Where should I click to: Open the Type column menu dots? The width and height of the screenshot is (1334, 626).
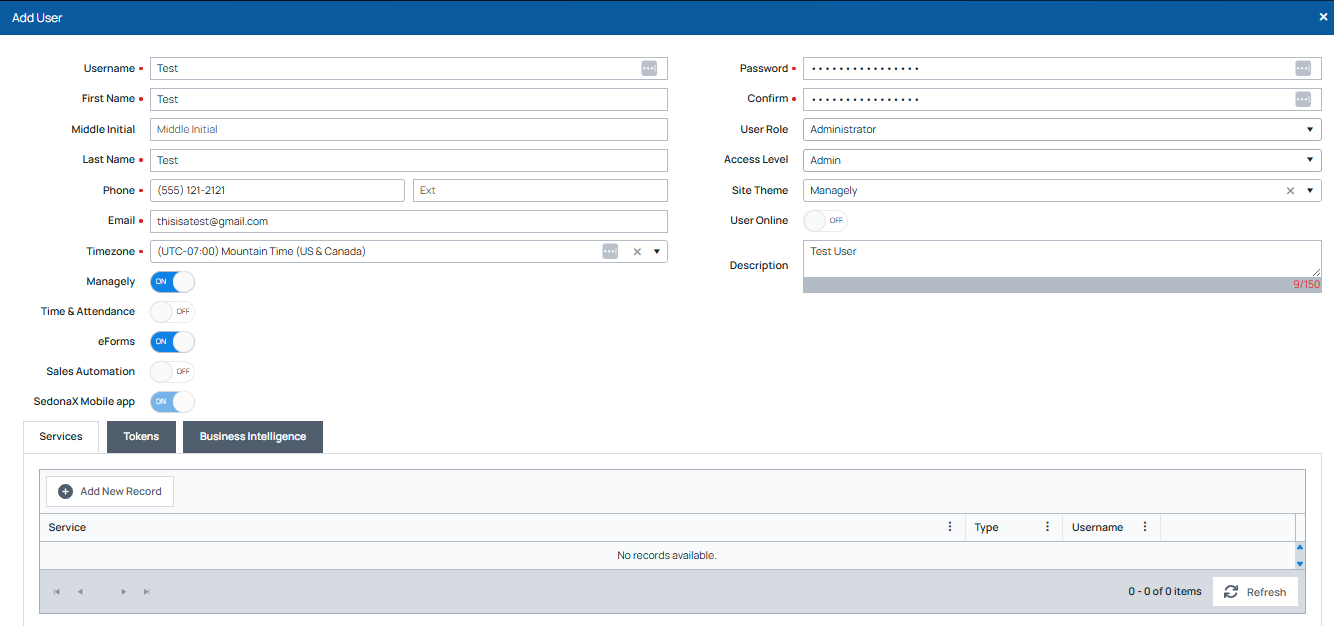[x=1047, y=527]
